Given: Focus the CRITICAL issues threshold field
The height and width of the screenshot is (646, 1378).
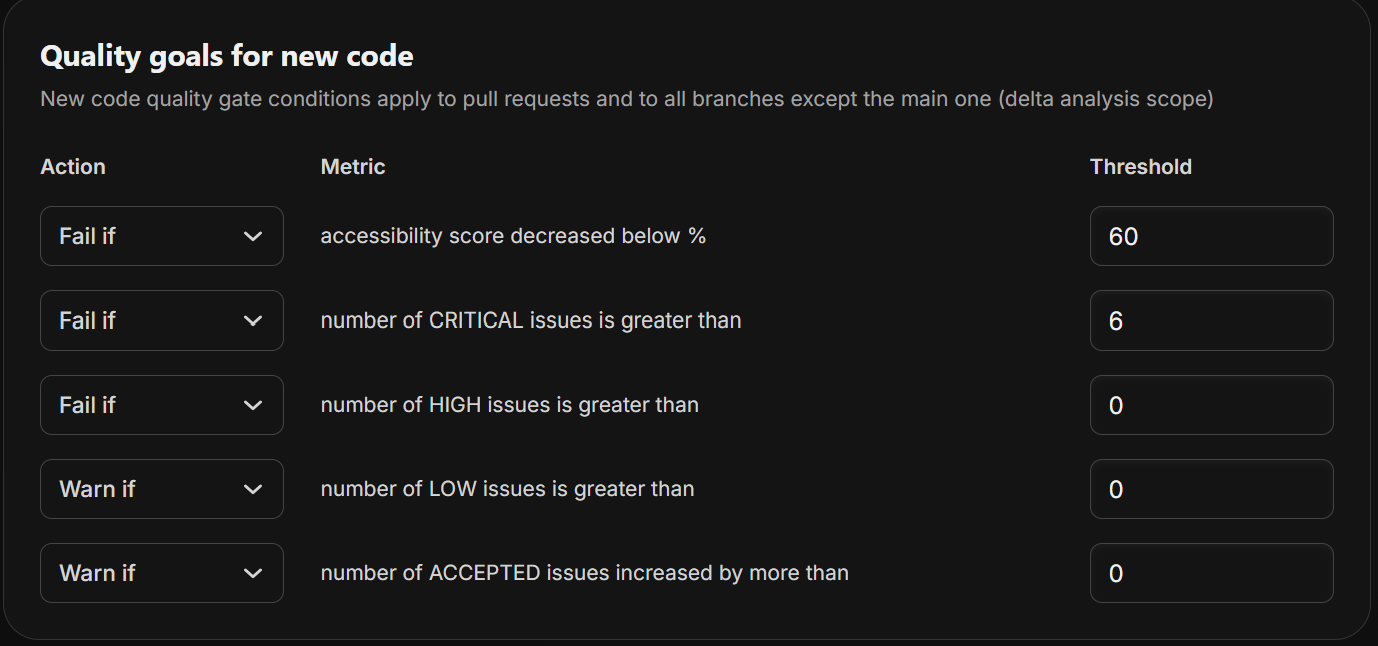Looking at the screenshot, I should point(1211,320).
